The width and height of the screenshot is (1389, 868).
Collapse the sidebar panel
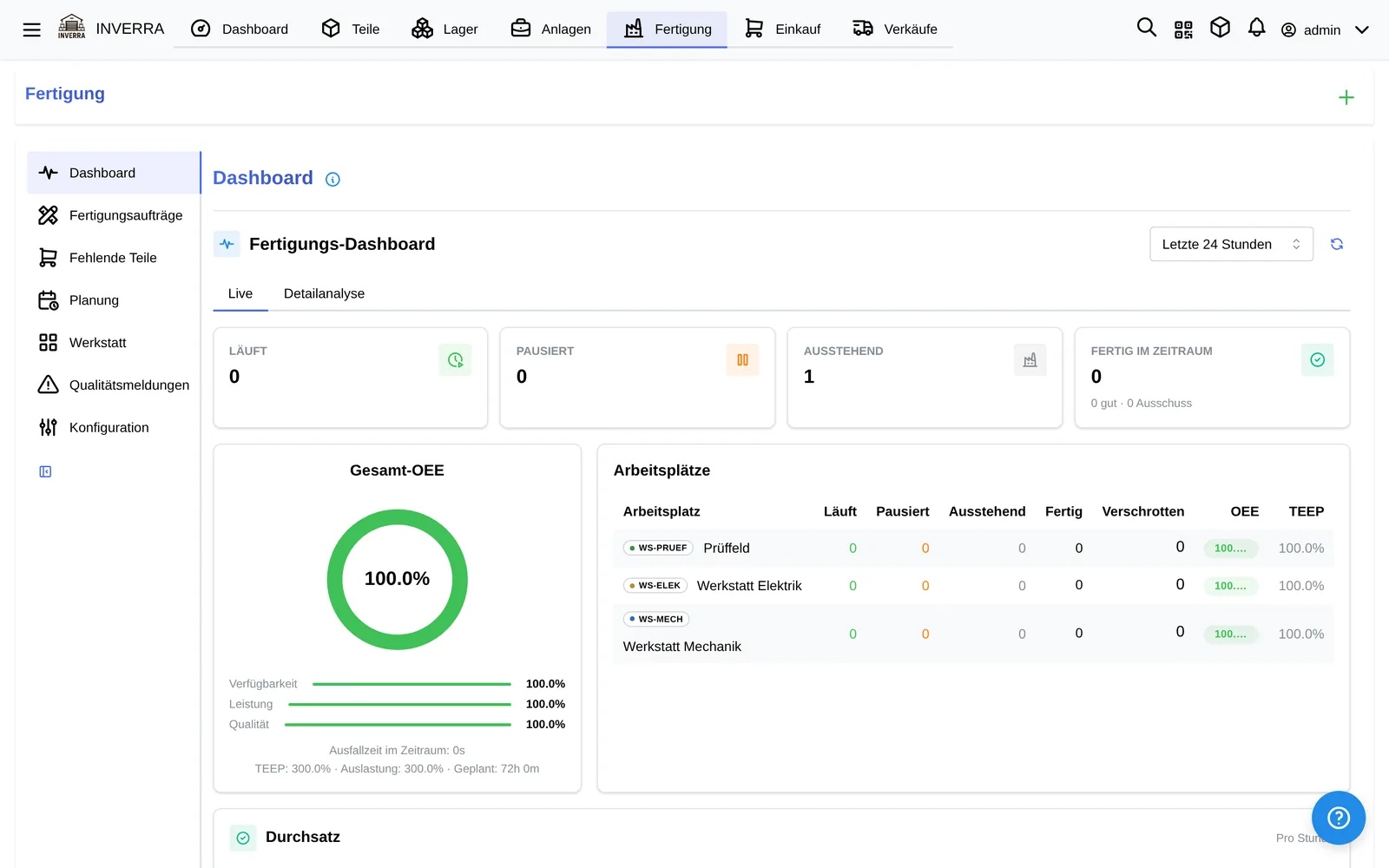tap(45, 471)
